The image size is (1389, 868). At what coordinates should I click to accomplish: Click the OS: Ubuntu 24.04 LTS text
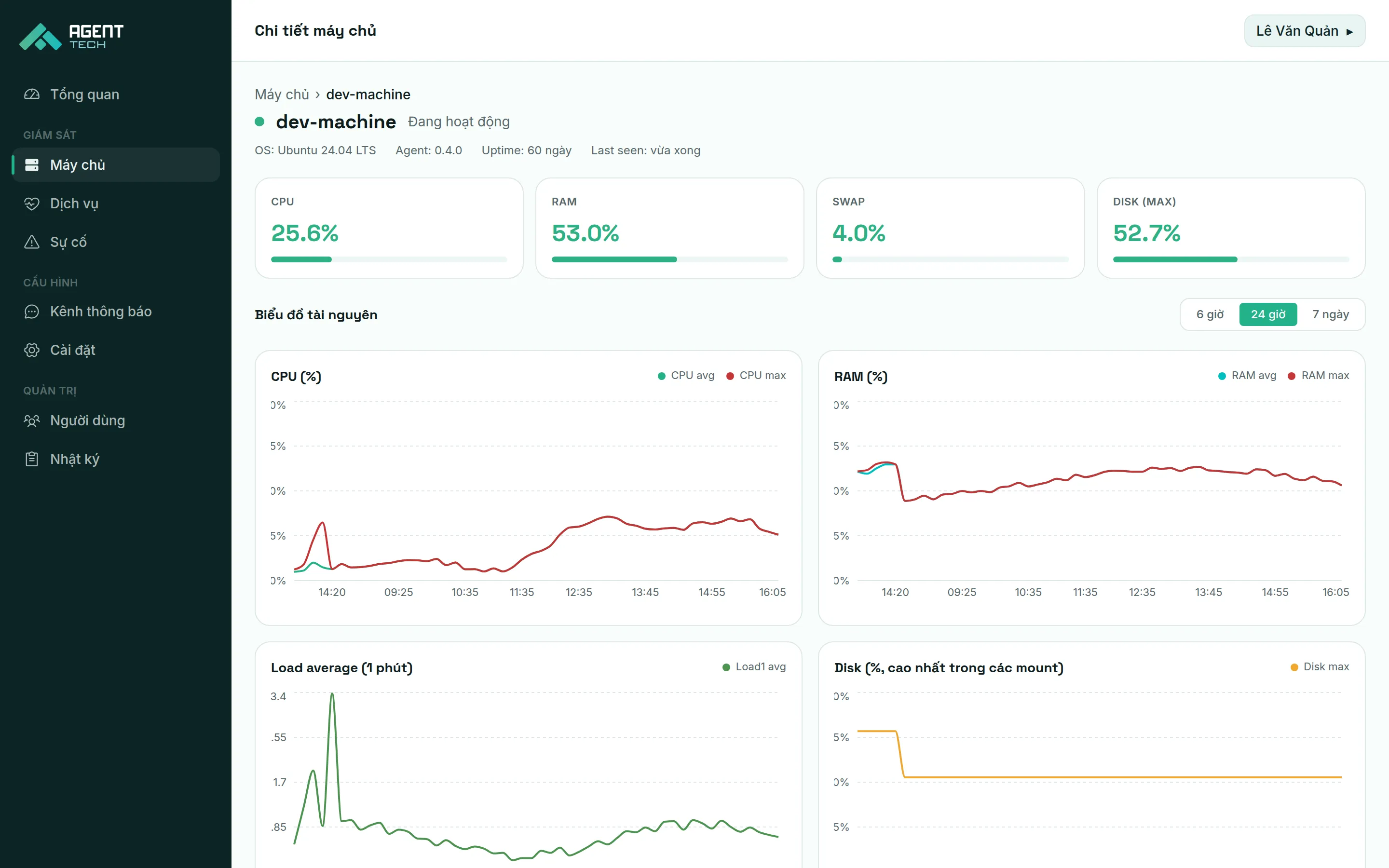click(x=315, y=150)
